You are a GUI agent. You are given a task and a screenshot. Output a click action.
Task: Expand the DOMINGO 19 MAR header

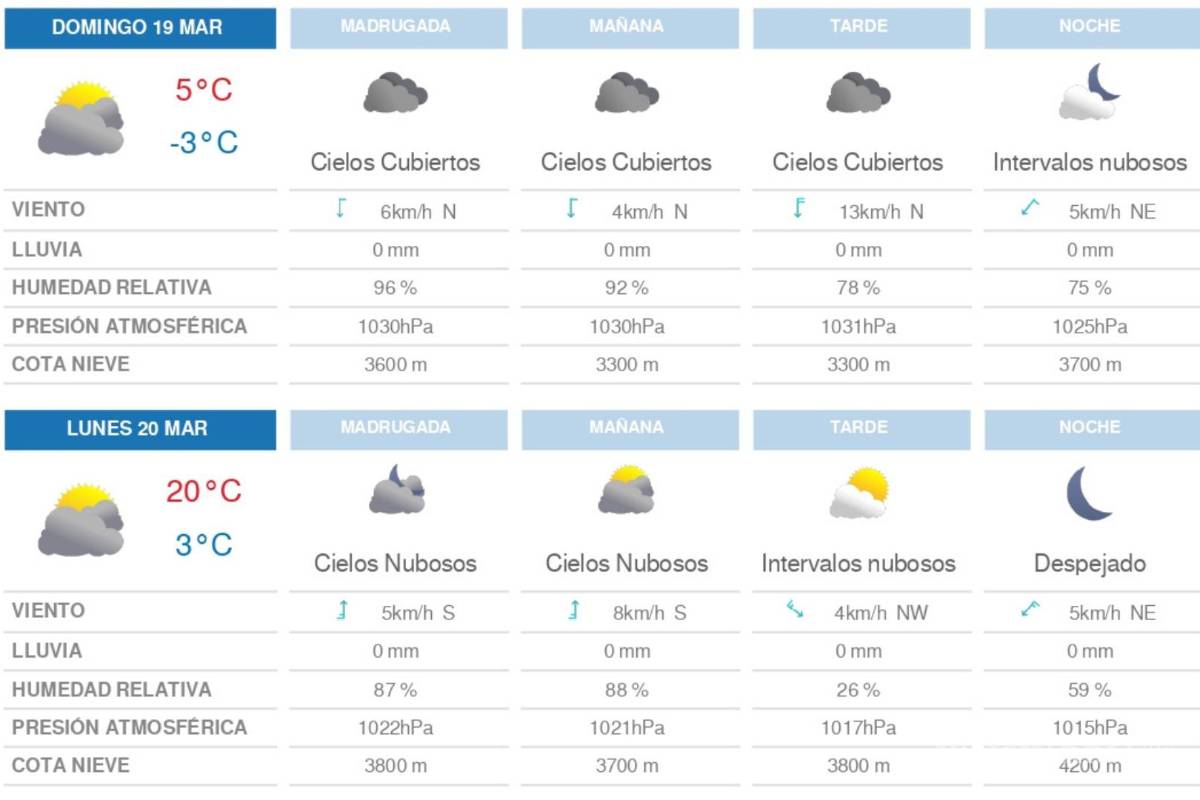[x=140, y=28]
